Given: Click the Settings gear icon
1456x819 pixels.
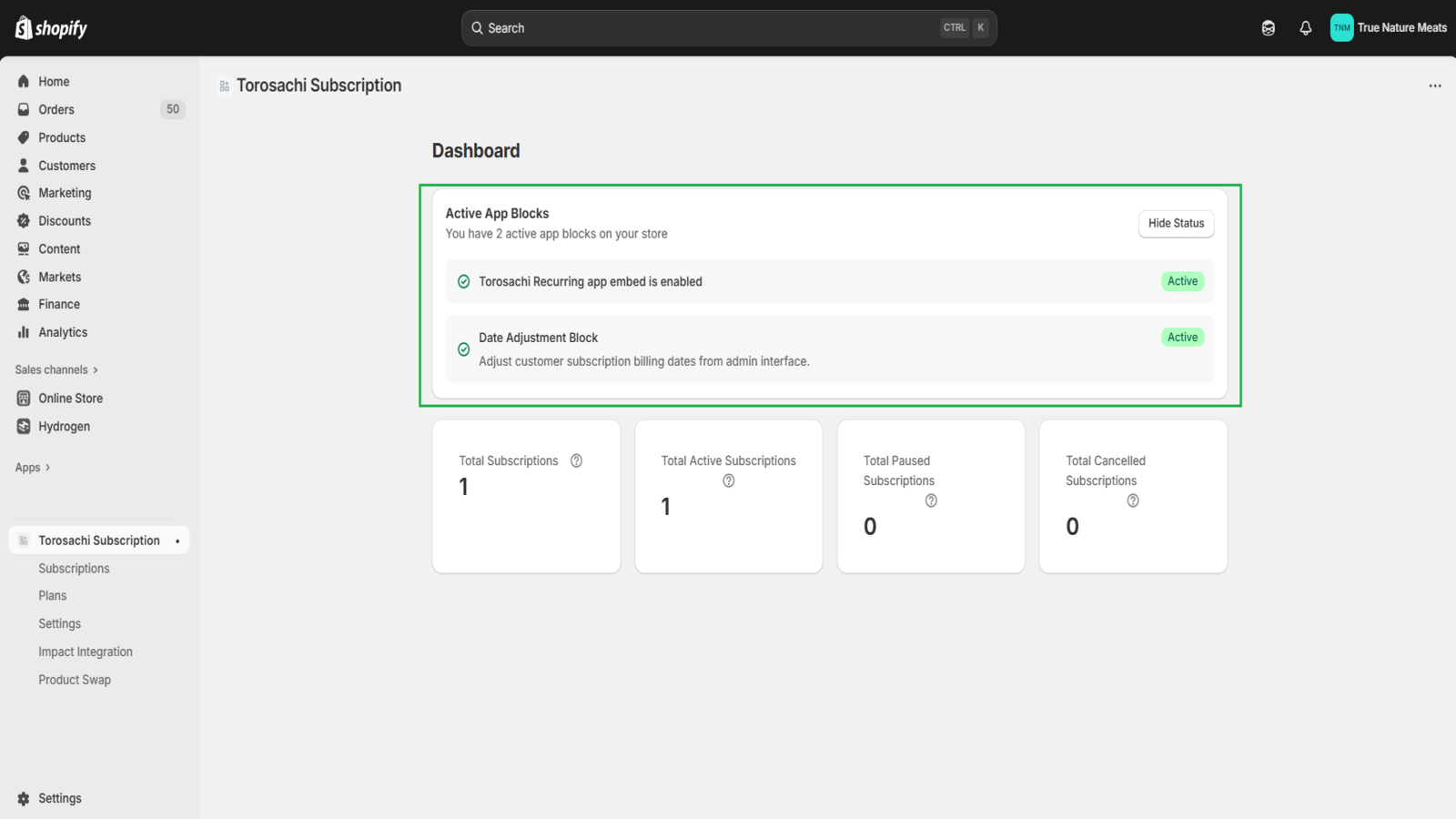Looking at the screenshot, I should (x=24, y=798).
